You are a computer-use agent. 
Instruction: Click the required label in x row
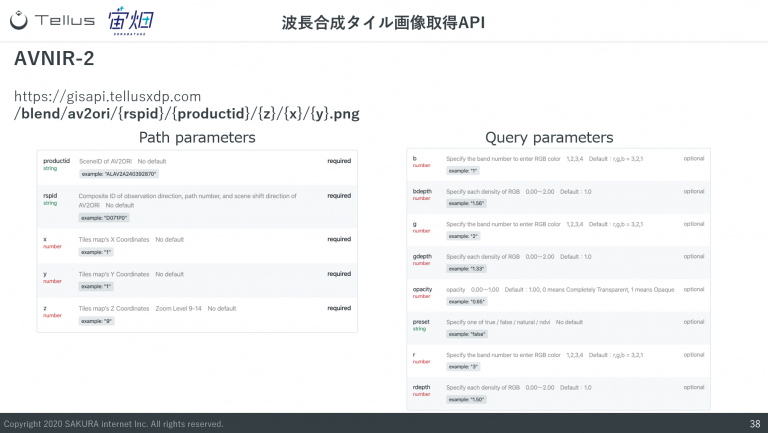(339, 239)
